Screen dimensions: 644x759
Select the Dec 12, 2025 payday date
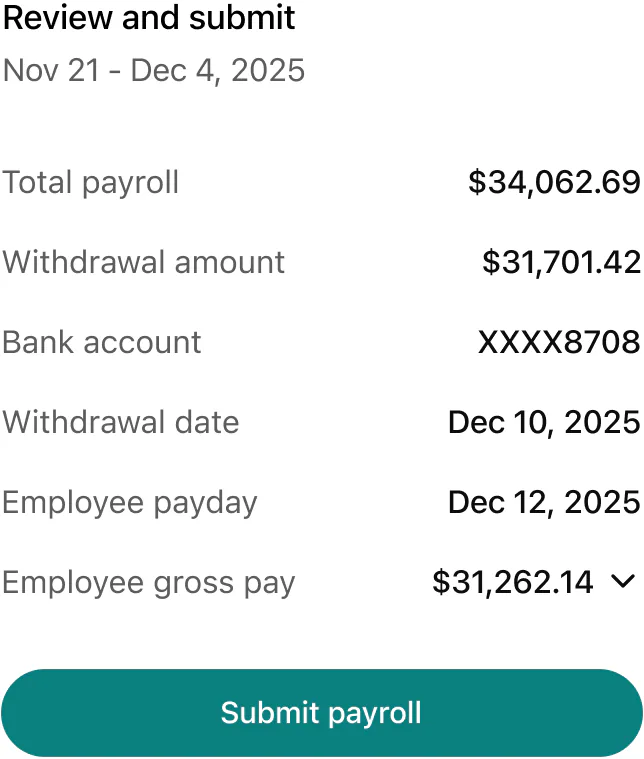[544, 503]
